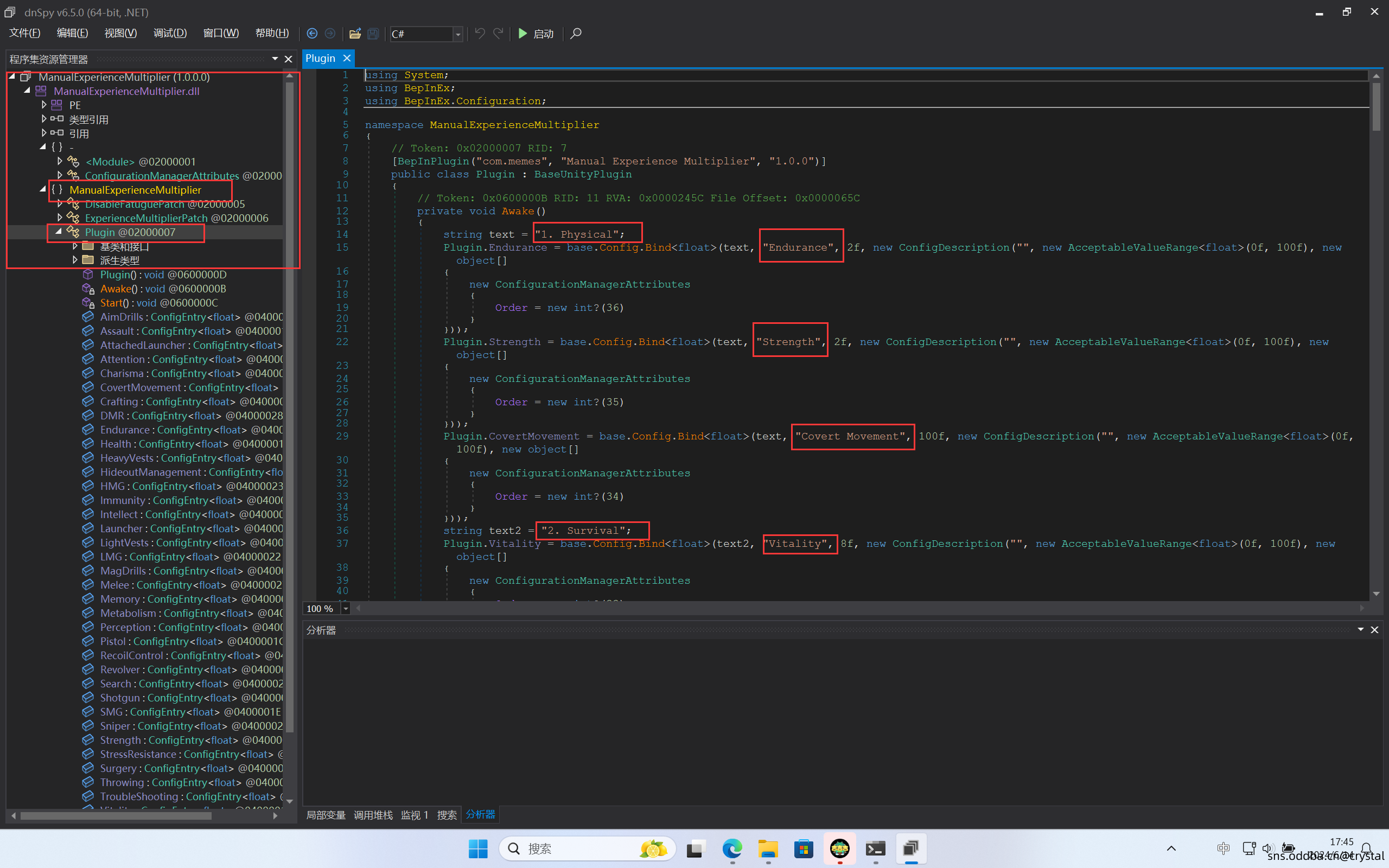Click the search magnifier toolbar icon
Screen dimensions: 1389x868
[x=576, y=33]
